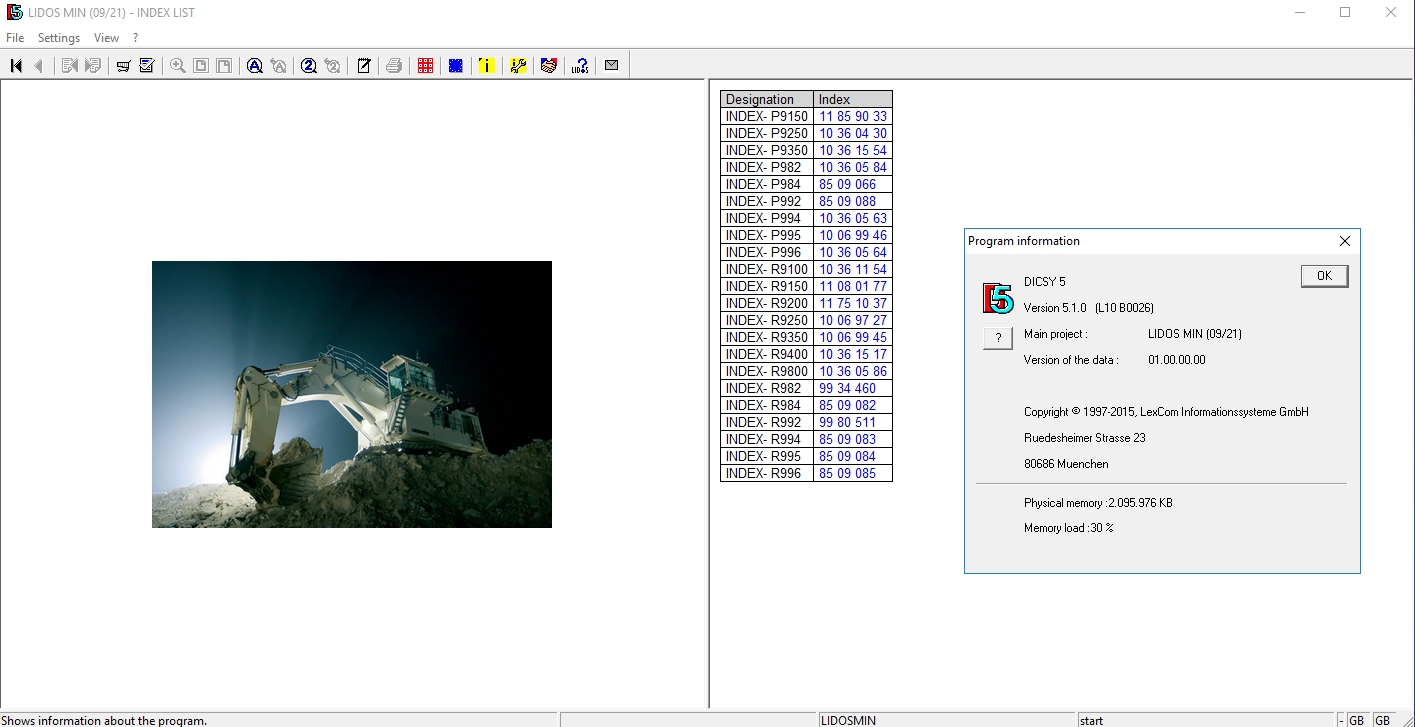Click the envelope email icon
1415x727 pixels.
tap(611, 65)
